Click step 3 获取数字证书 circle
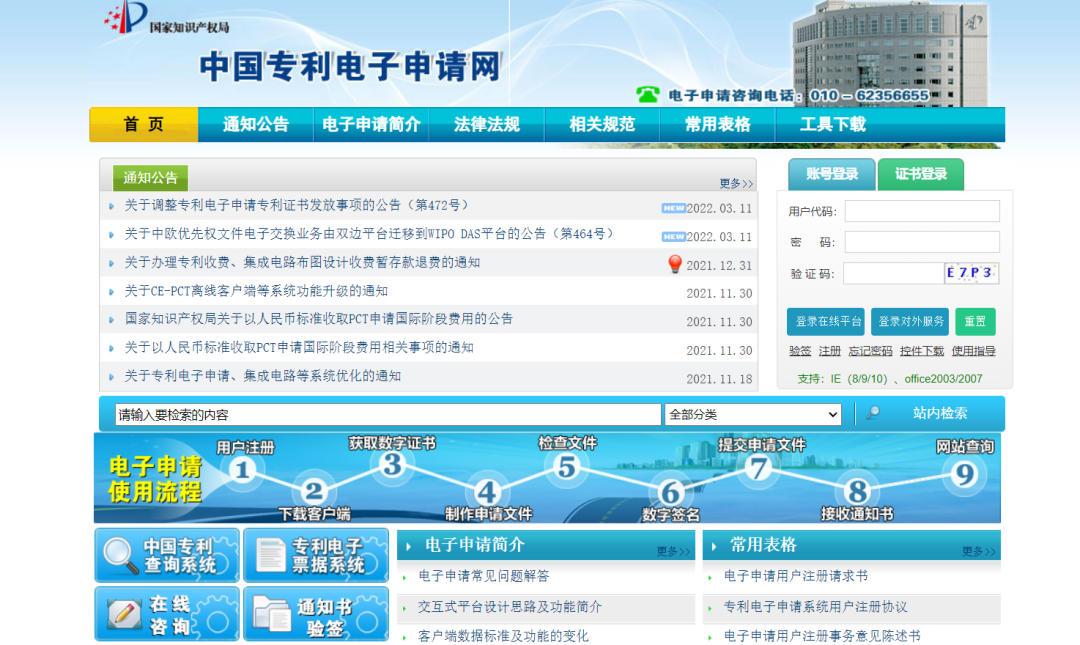1080x645 pixels. (392, 465)
